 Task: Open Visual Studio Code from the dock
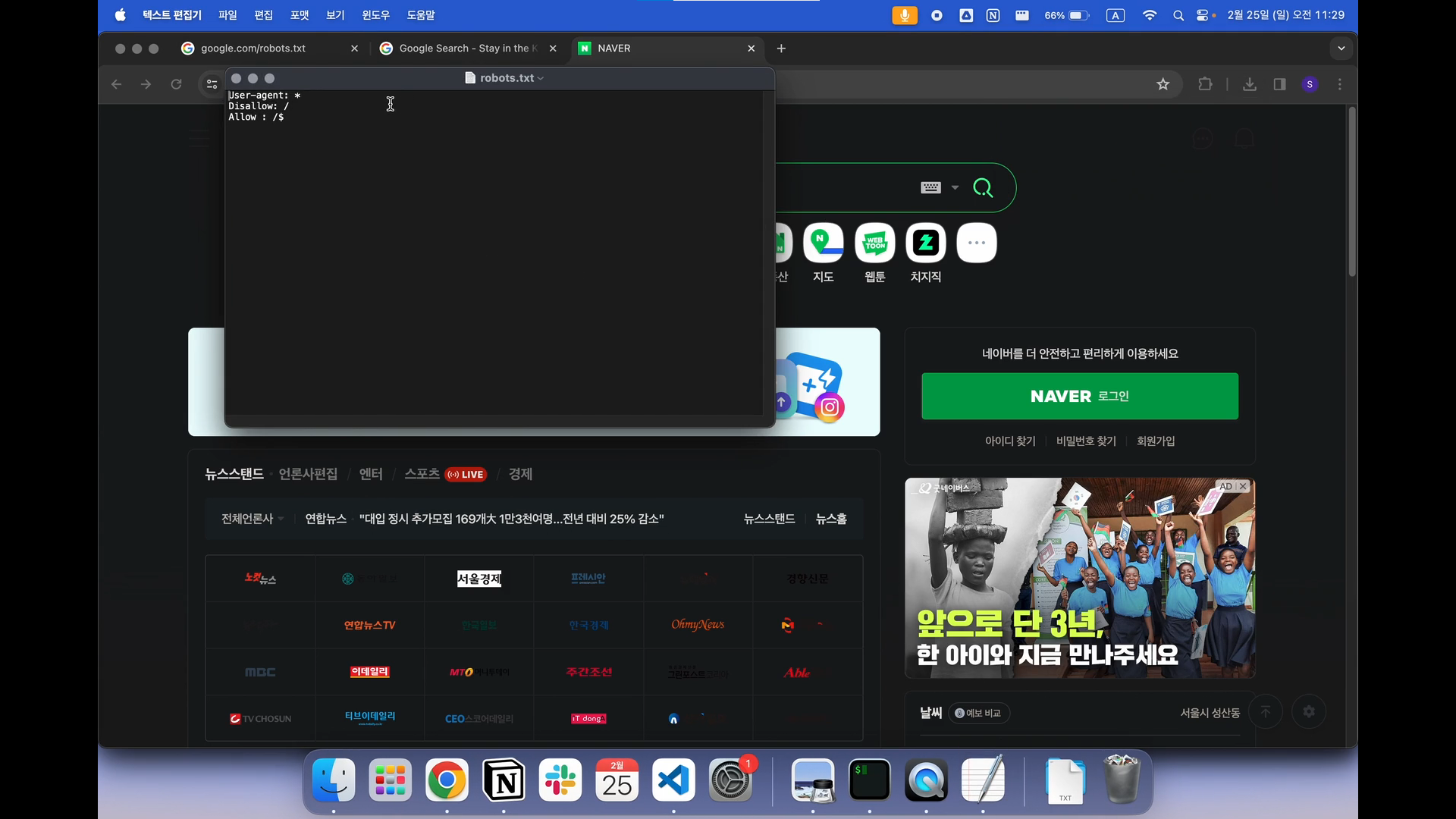pyautogui.click(x=673, y=780)
